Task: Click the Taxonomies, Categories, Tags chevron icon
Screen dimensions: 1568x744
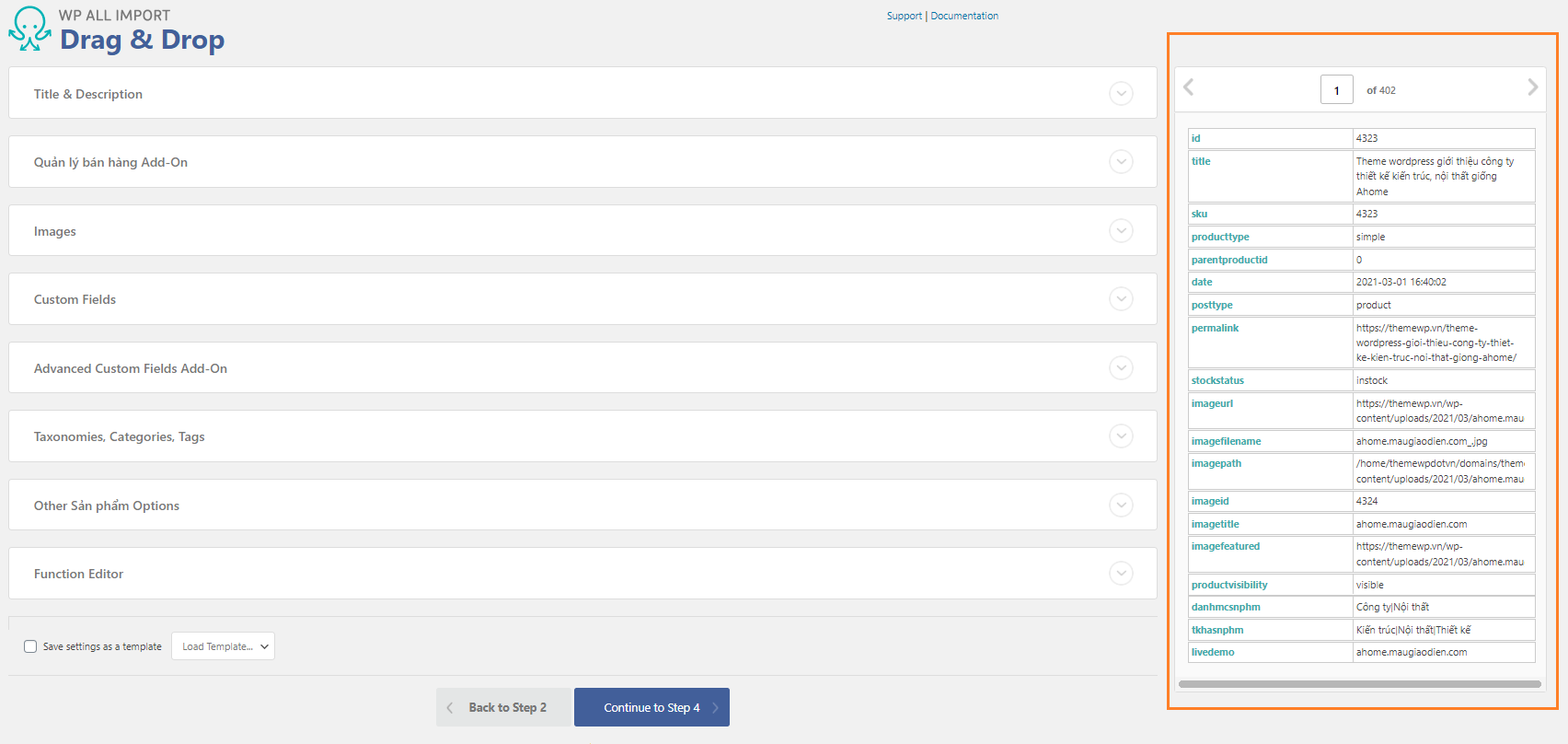Action: coord(1121,436)
